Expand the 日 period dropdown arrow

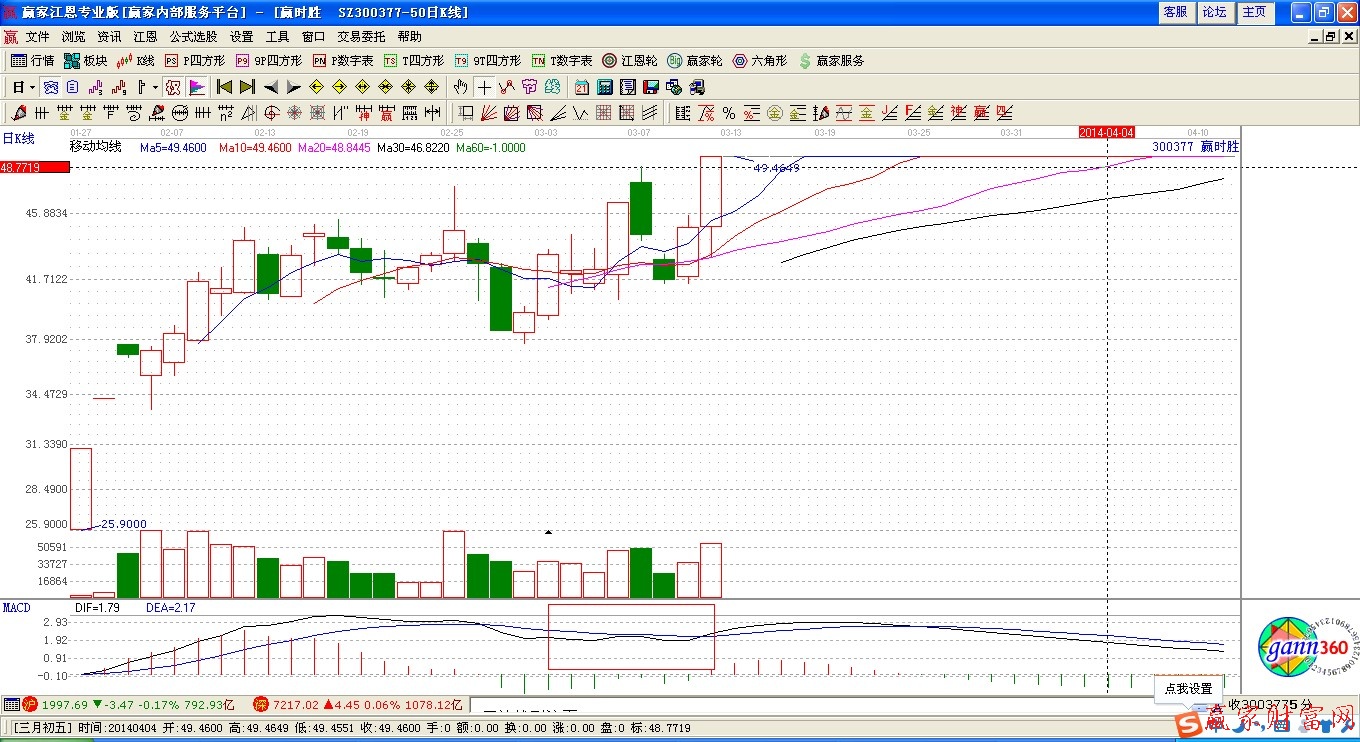point(31,87)
